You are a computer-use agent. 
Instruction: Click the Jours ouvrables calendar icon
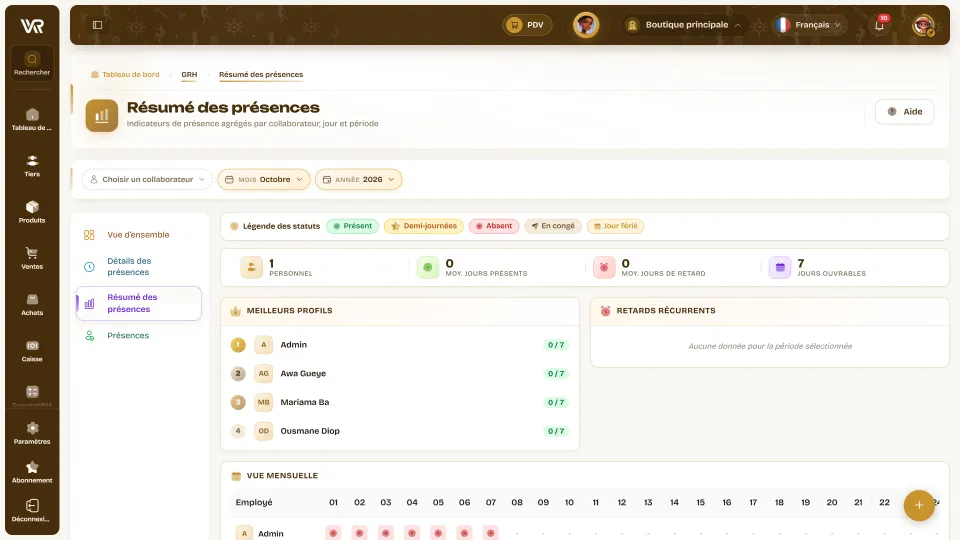pyautogui.click(x=780, y=268)
